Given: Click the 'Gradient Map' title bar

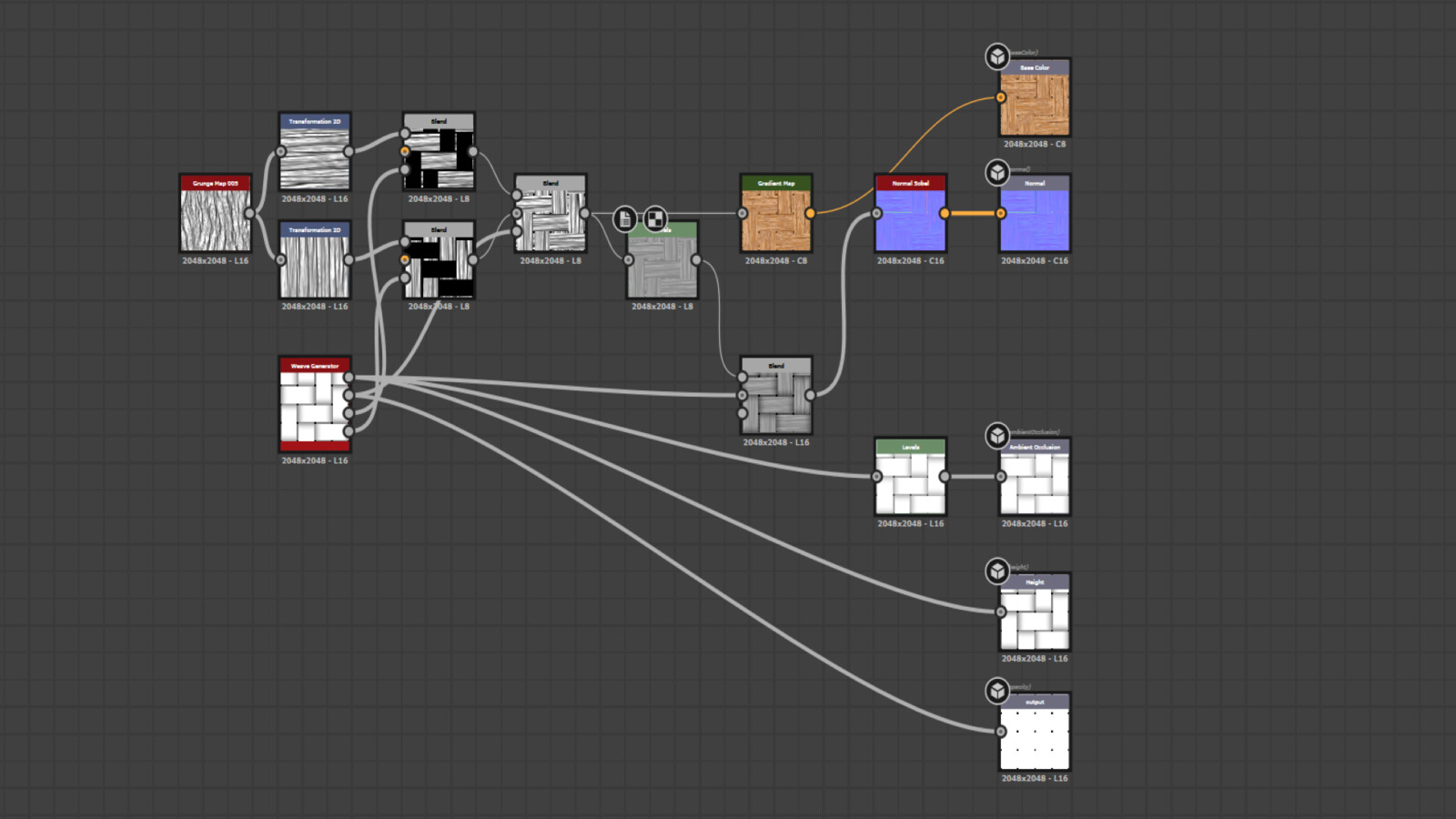Looking at the screenshot, I should coord(776,183).
